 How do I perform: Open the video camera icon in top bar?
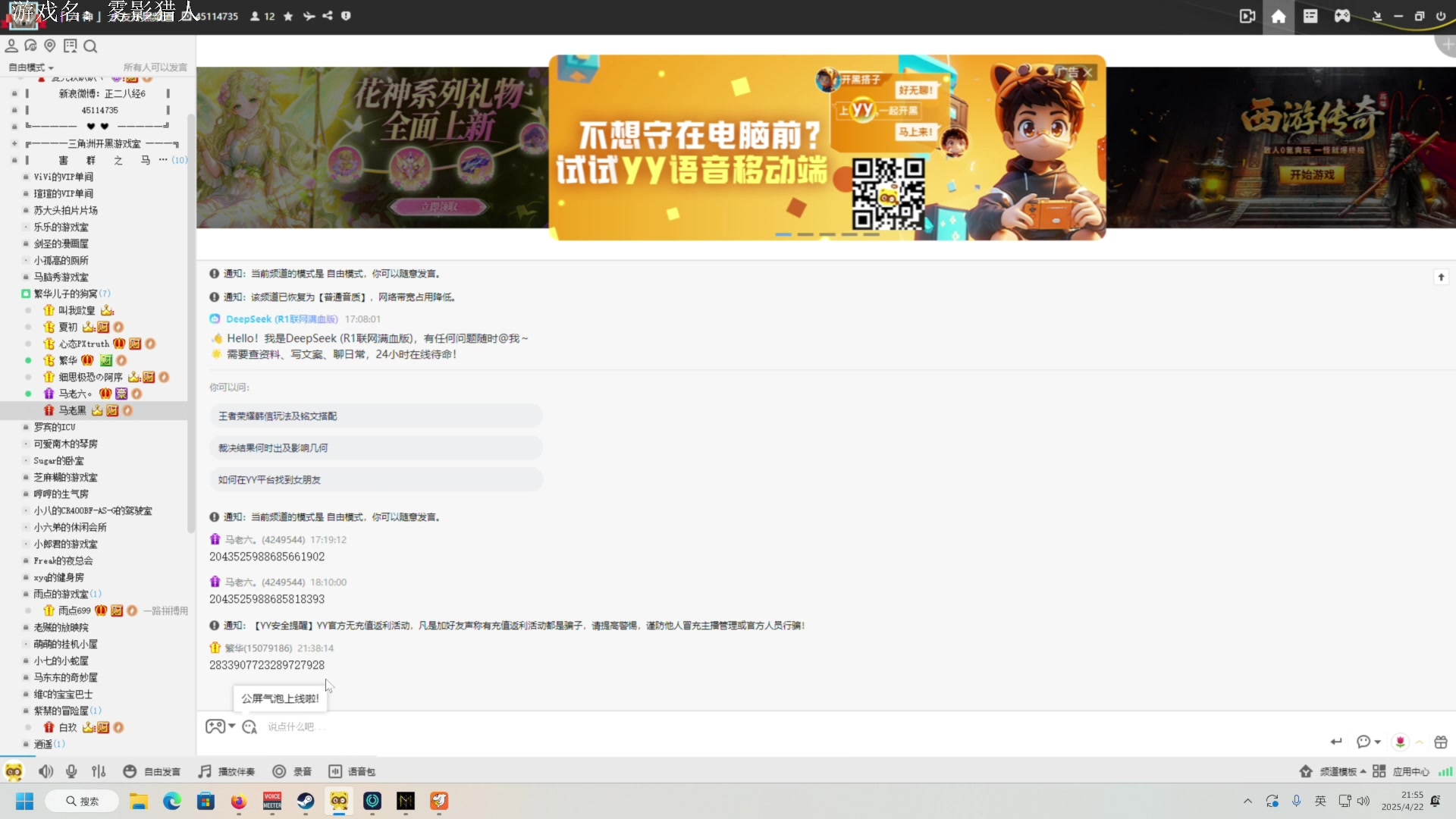click(1247, 16)
